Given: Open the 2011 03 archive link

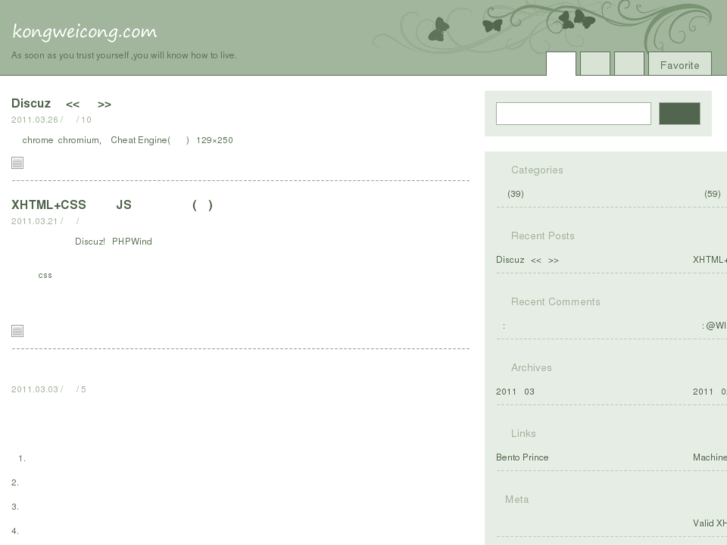Looking at the screenshot, I should pyautogui.click(x=515, y=391).
